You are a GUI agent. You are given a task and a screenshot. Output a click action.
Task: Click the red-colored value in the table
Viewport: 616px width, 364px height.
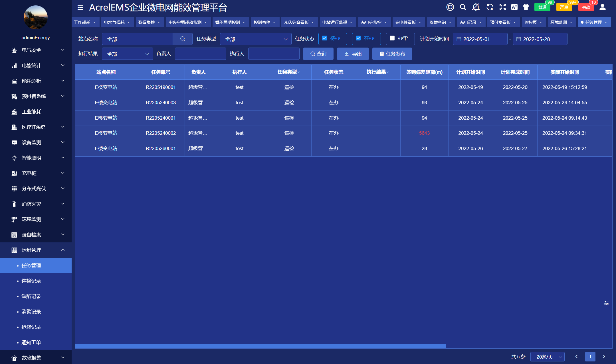[x=424, y=133]
